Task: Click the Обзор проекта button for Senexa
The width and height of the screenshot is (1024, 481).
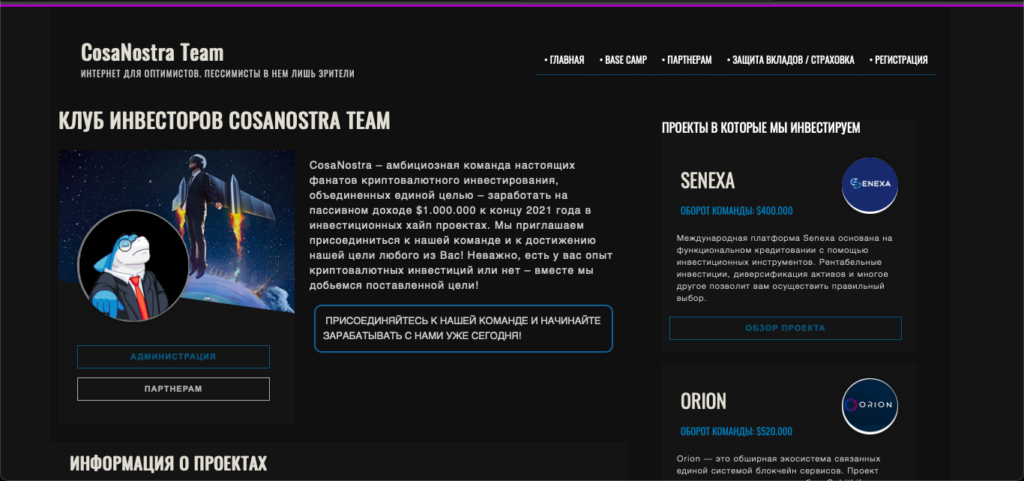Action: click(x=785, y=328)
